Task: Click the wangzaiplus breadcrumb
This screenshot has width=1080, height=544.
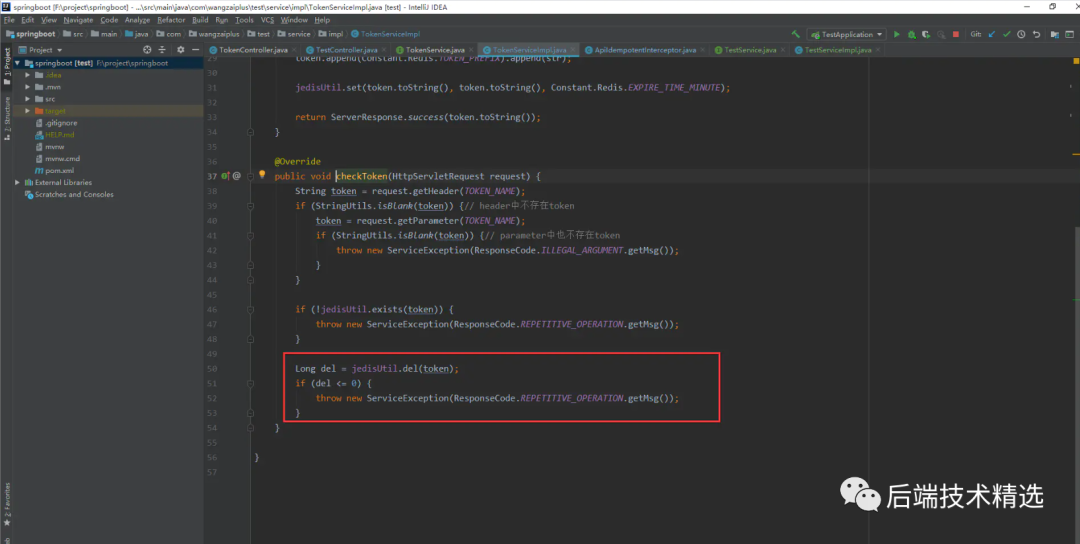Action: 214,34
